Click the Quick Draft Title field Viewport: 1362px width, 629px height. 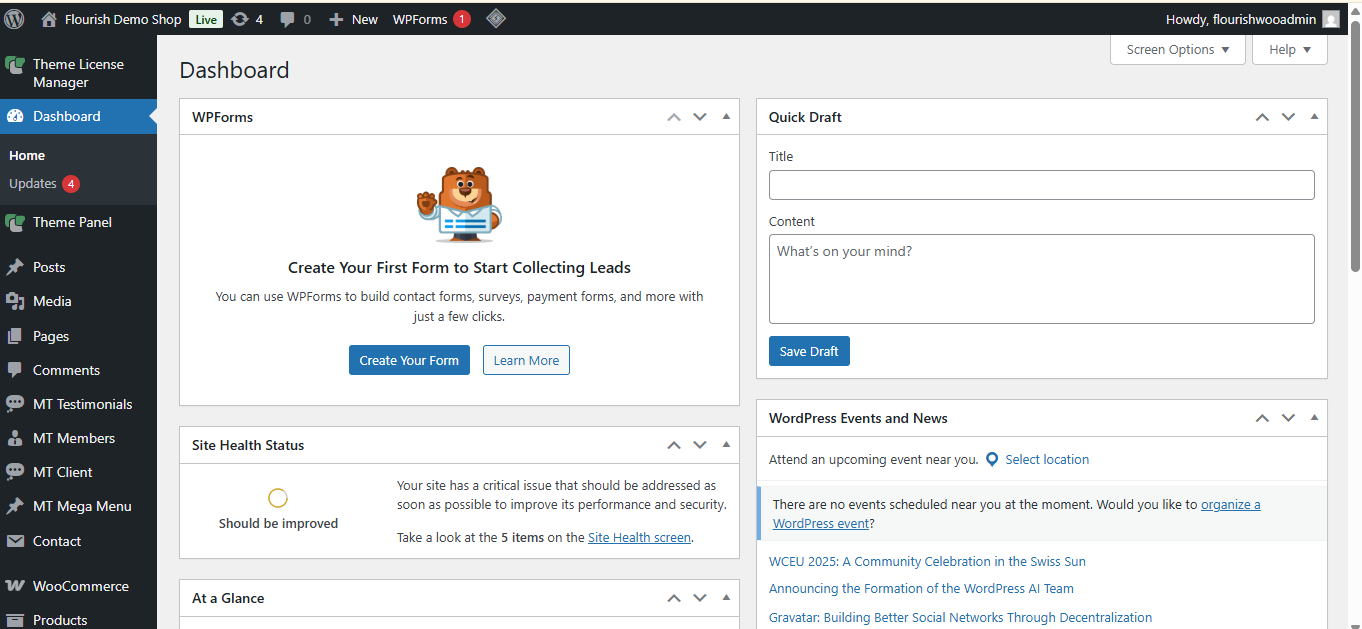[x=1041, y=185]
